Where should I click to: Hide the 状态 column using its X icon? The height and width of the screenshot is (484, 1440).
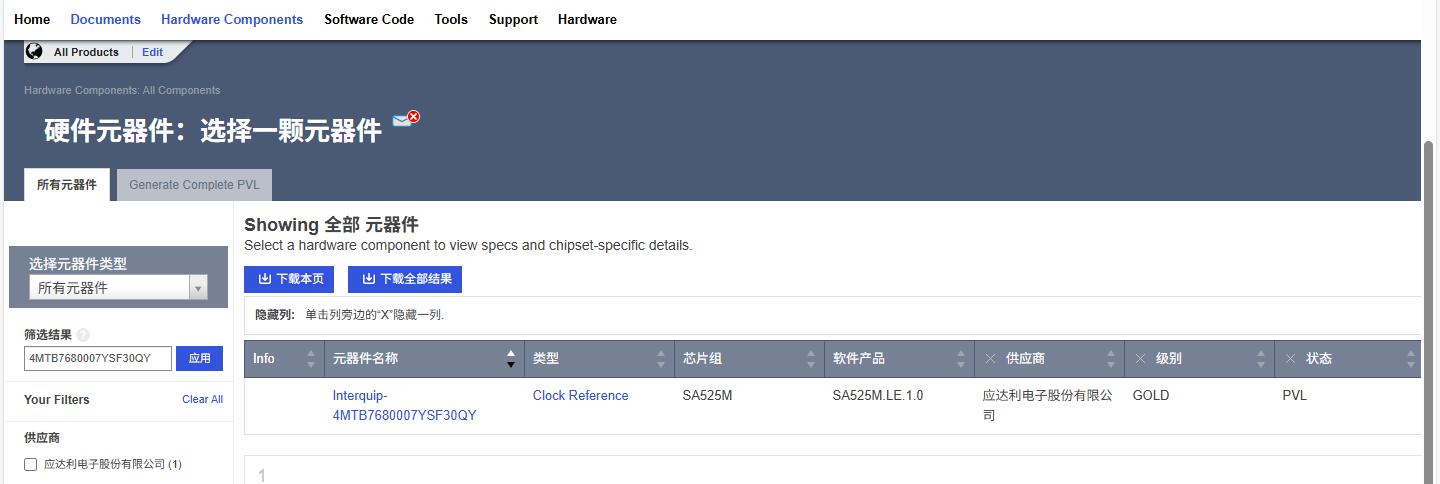click(1290, 359)
